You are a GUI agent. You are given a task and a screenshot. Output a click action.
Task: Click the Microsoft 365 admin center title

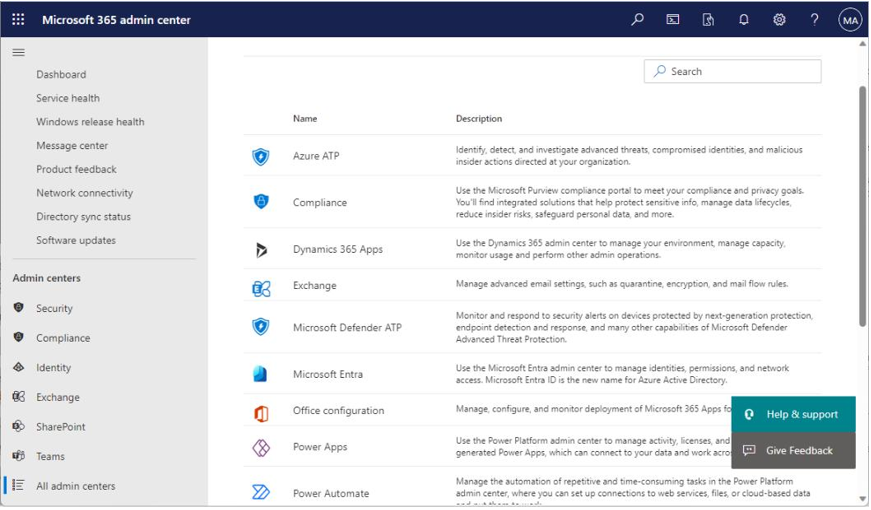(x=116, y=20)
